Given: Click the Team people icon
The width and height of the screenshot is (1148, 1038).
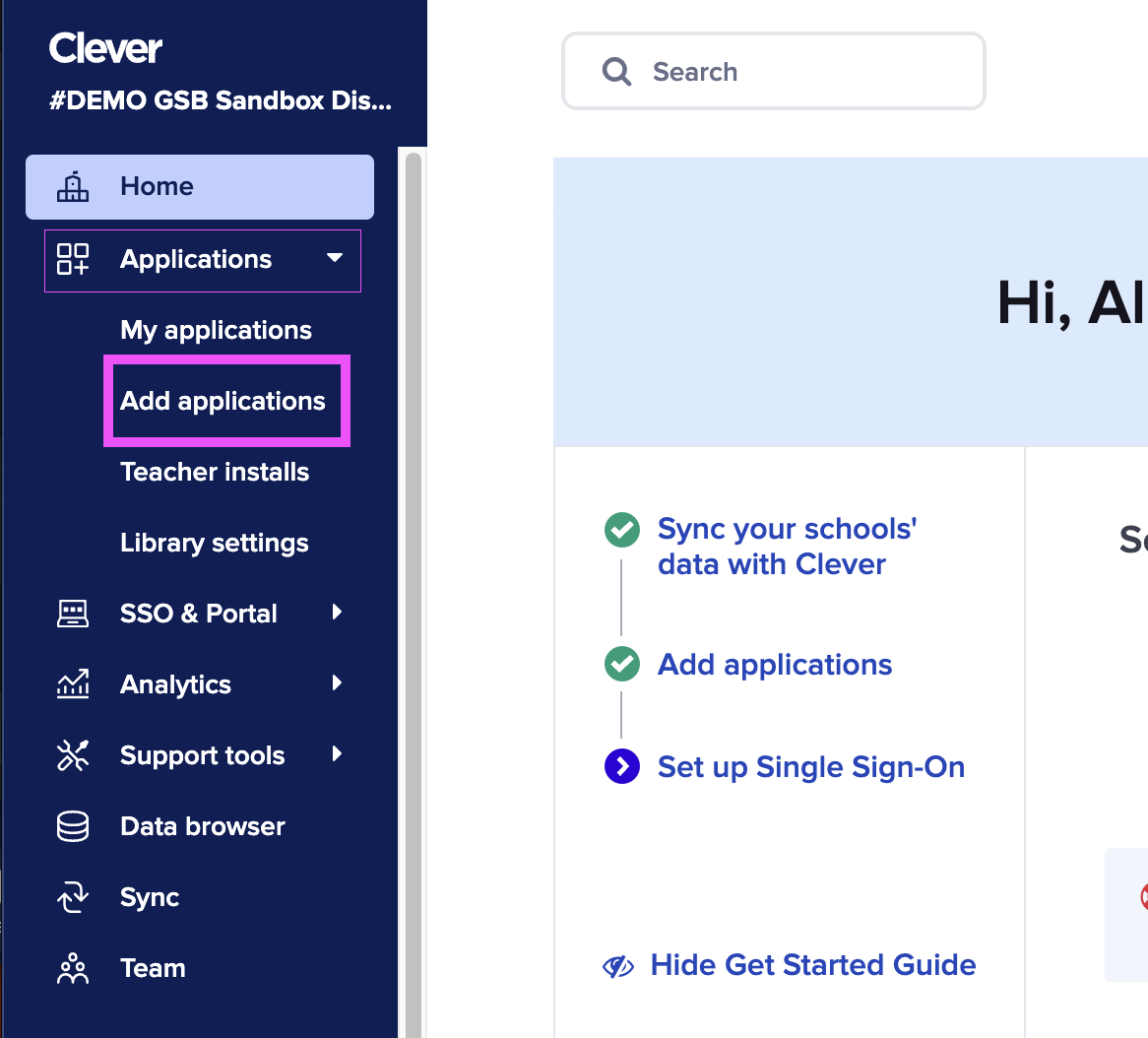Looking at the screenshot, I should click(73, 968).
